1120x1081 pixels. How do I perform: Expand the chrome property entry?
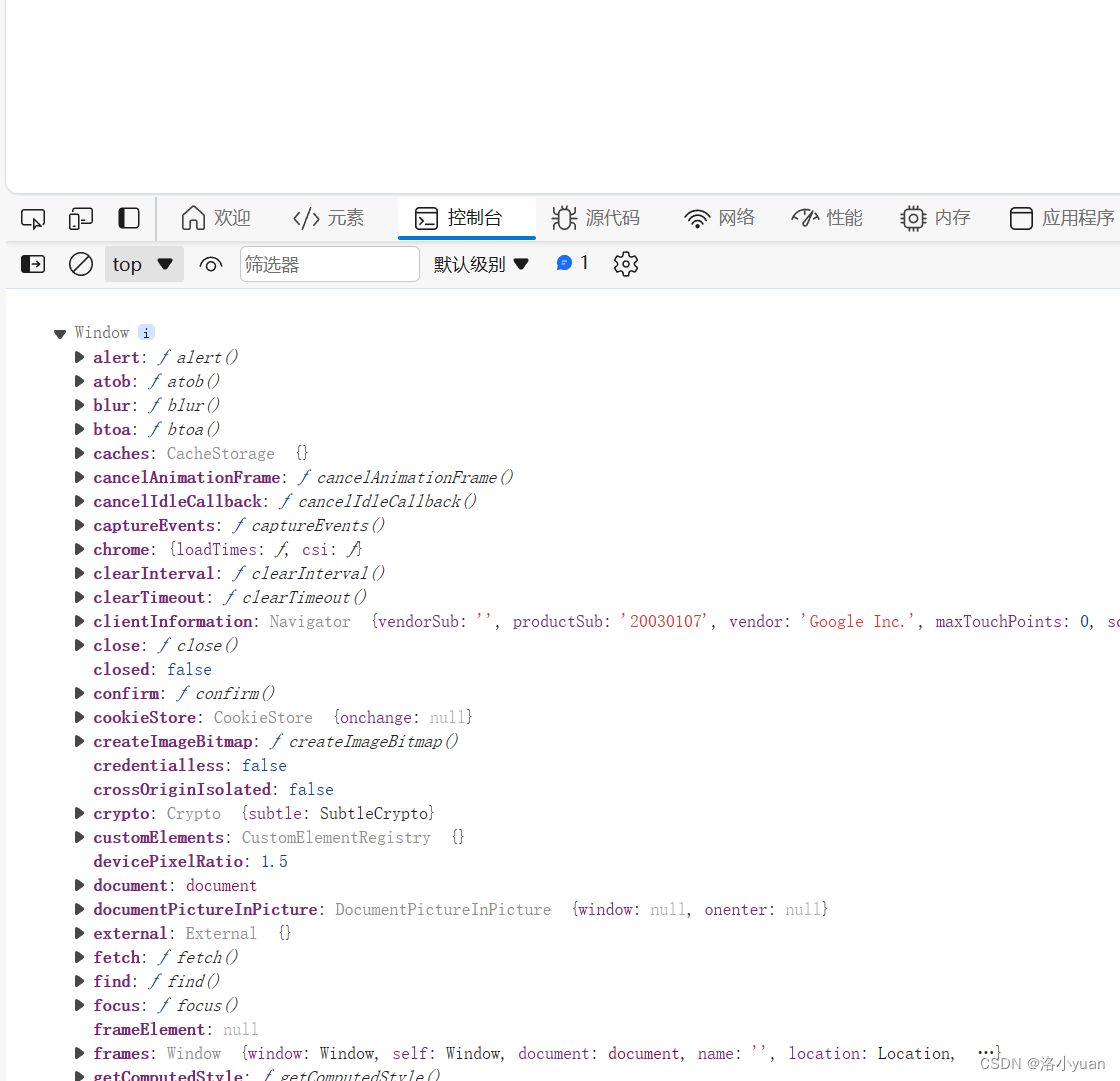[79, 549]
